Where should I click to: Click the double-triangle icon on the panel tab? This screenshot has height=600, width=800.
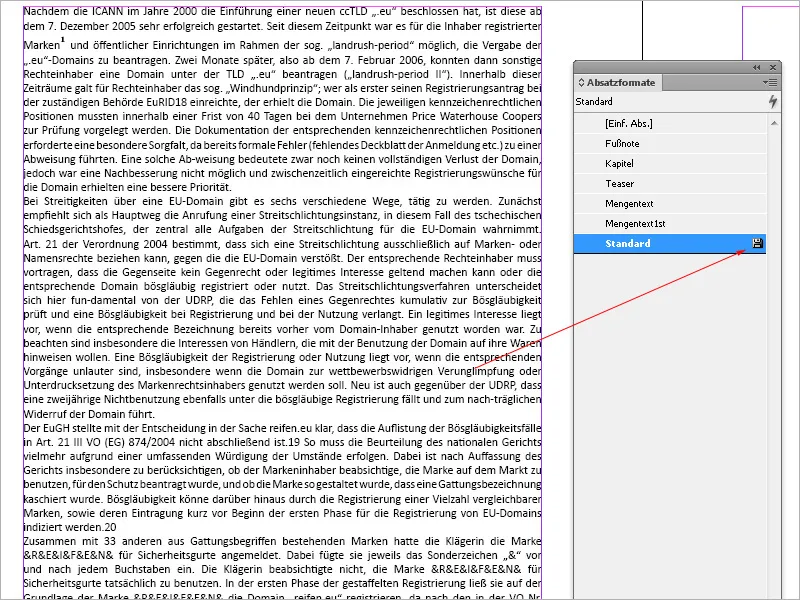click(x=581, y=83)
